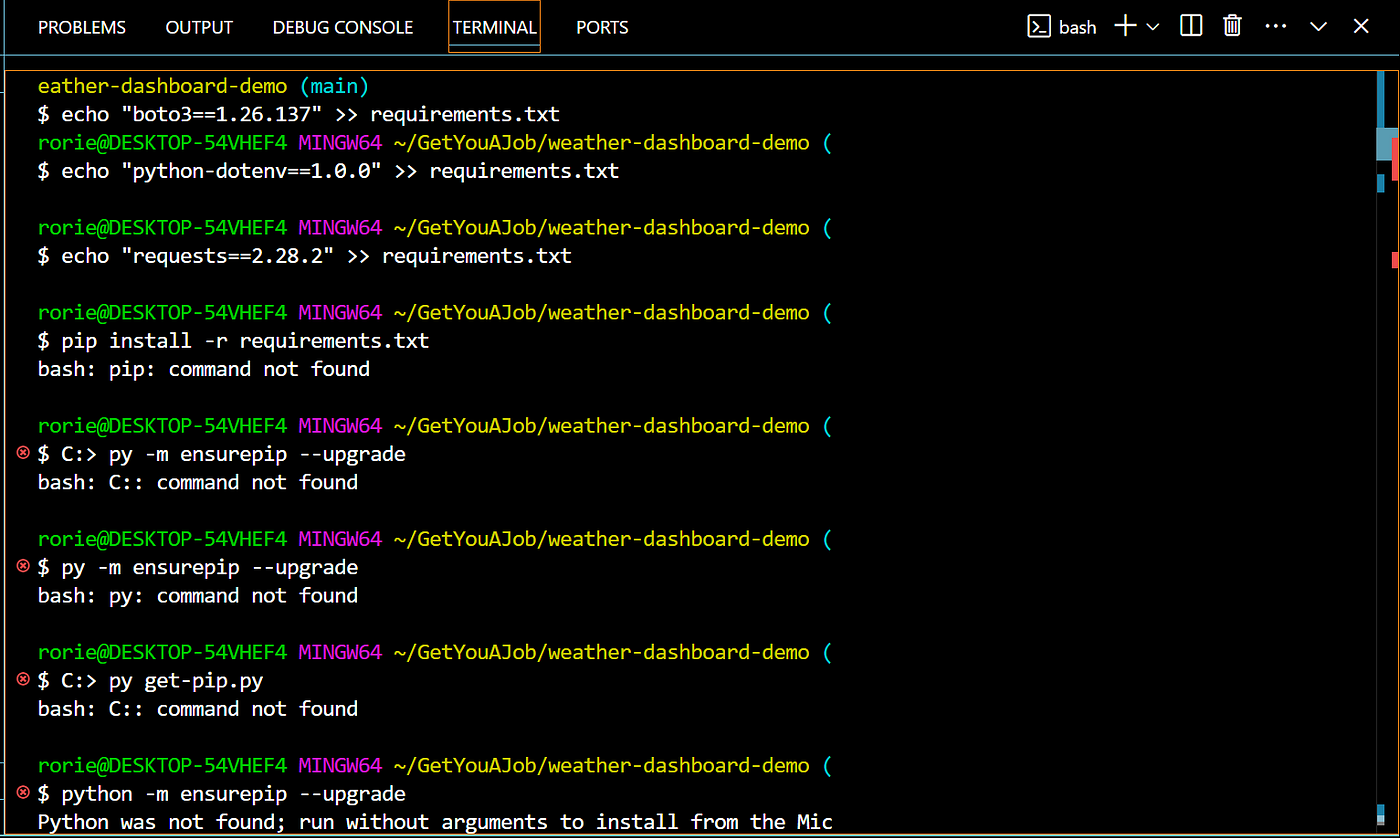This screenshot has width=1400, height=838.
Task: Click 'bash: py: command not found' output
Action: click(198, 595)
